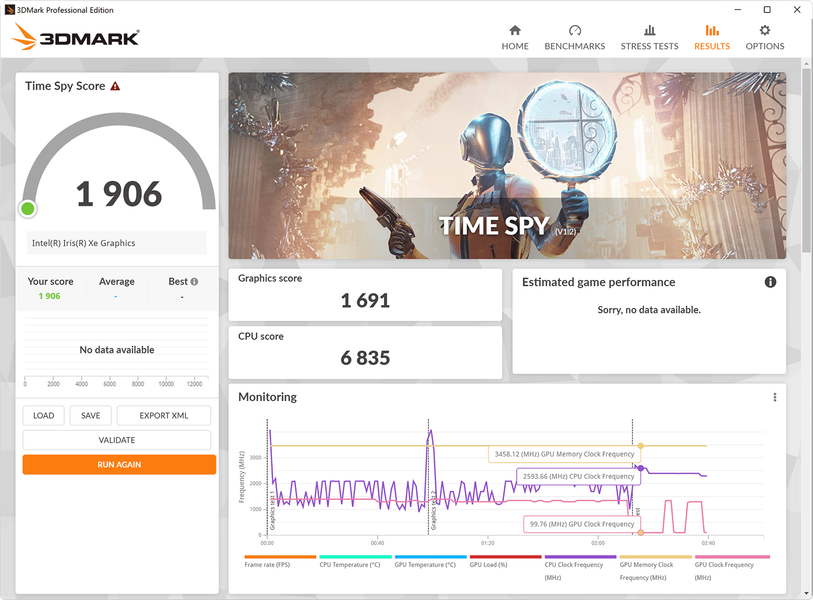
Task: Click the CPU score value 6 835
Action: [365, 358]
